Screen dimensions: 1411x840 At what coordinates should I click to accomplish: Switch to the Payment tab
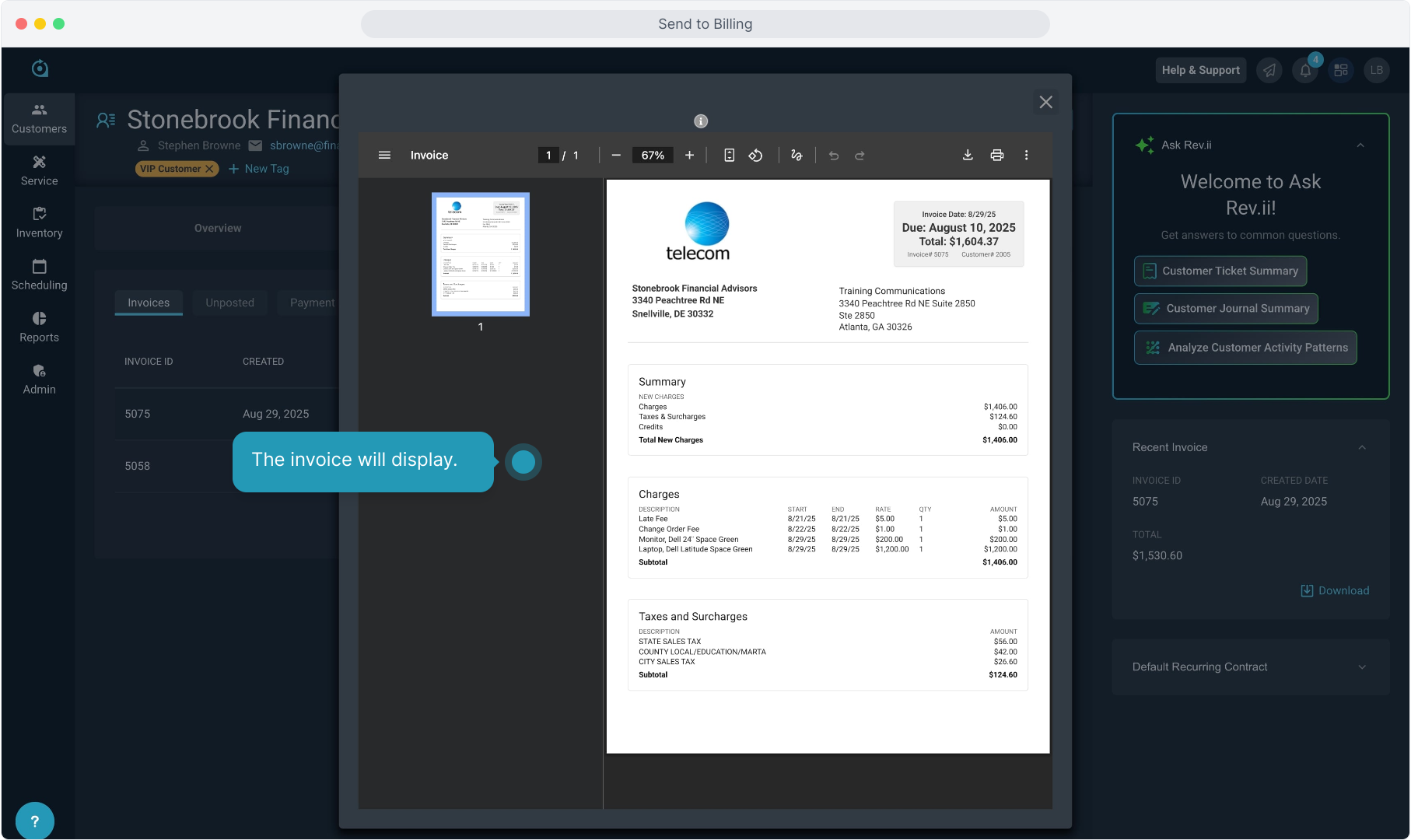tap(312, 303)
